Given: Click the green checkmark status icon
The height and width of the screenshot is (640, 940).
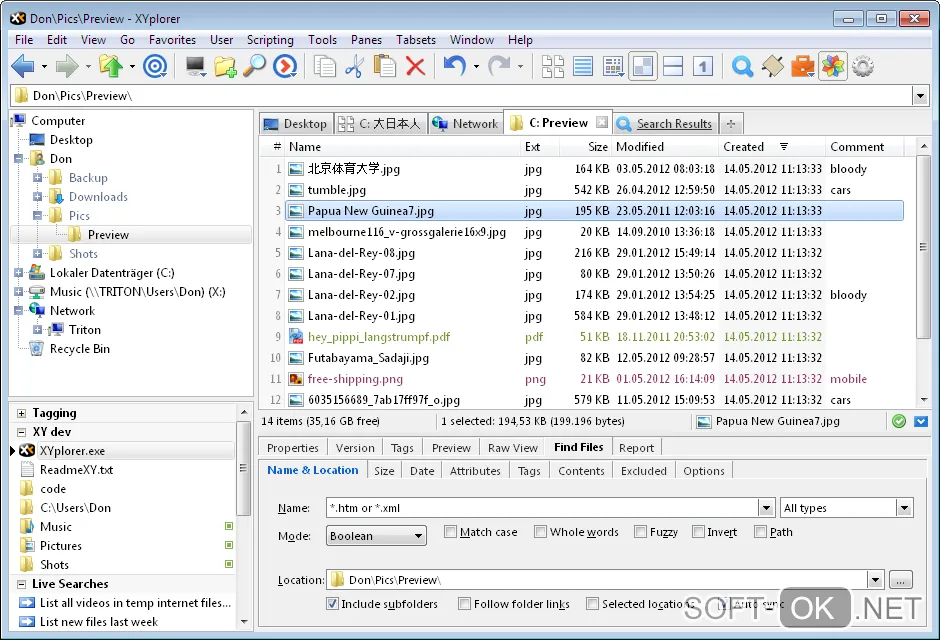Looking at the screenshot, I should pos(899,421).
